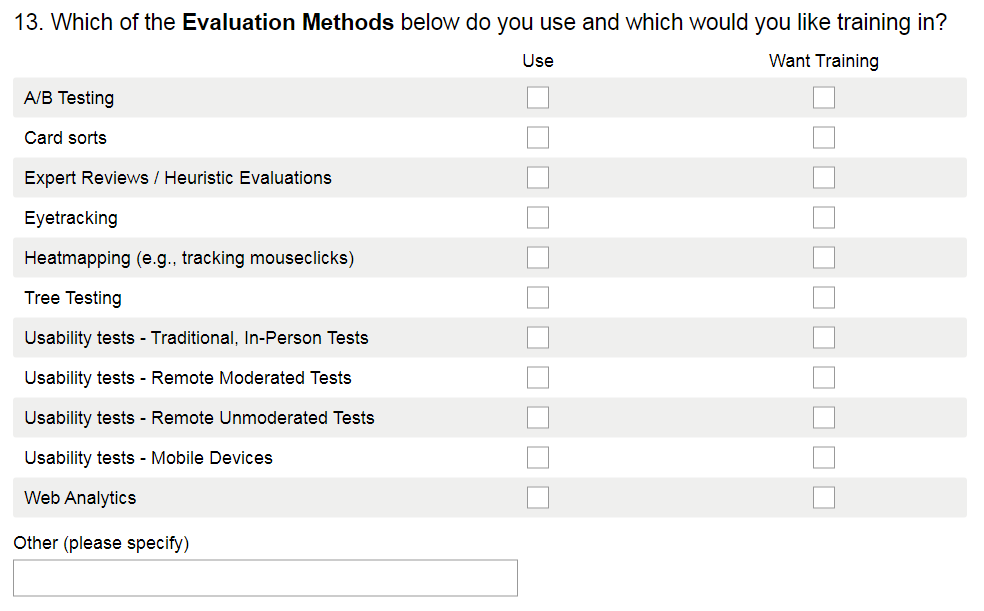Viewport: 984px width, 611px height.
Task: Mark Use checkbox for Web Analytics
Action: [538, 498]
